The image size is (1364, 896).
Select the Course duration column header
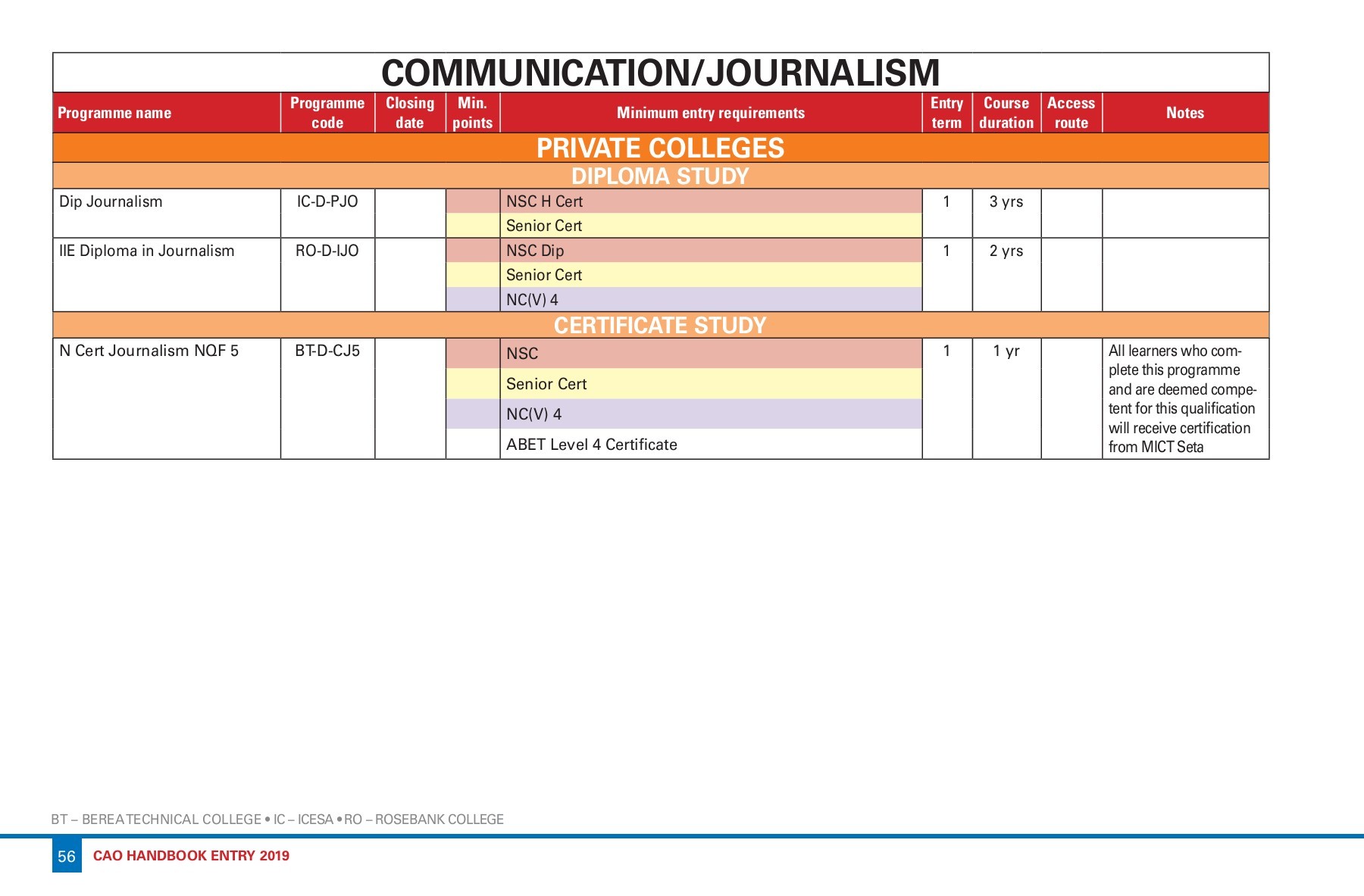(x=1006, y=113)
